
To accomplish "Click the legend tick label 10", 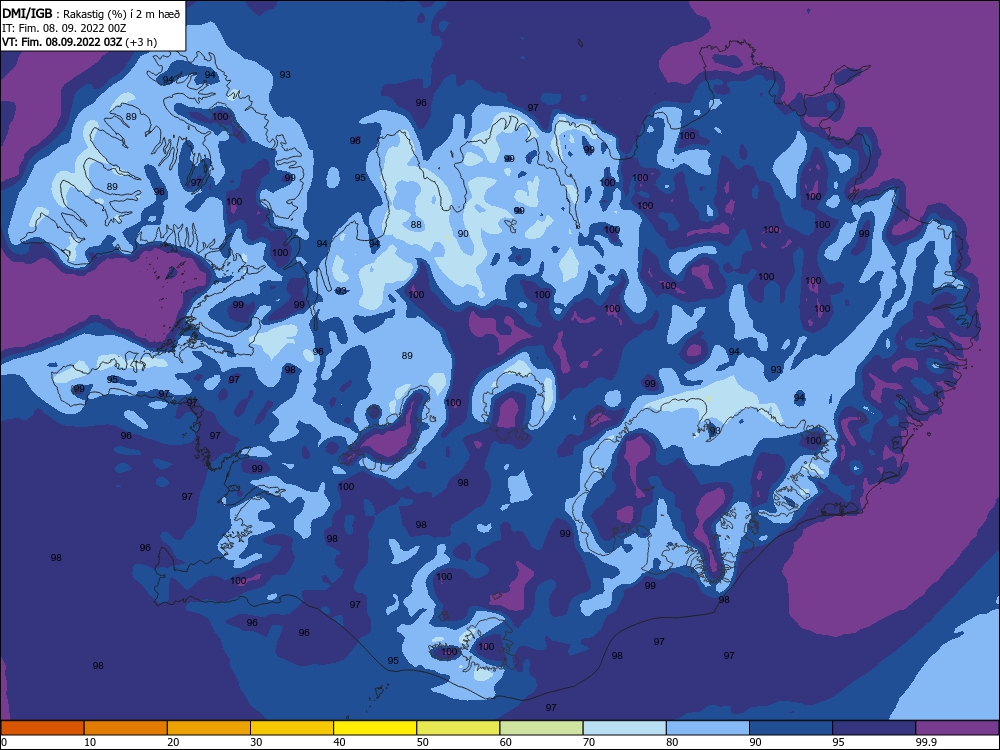I will coord(90,742).
